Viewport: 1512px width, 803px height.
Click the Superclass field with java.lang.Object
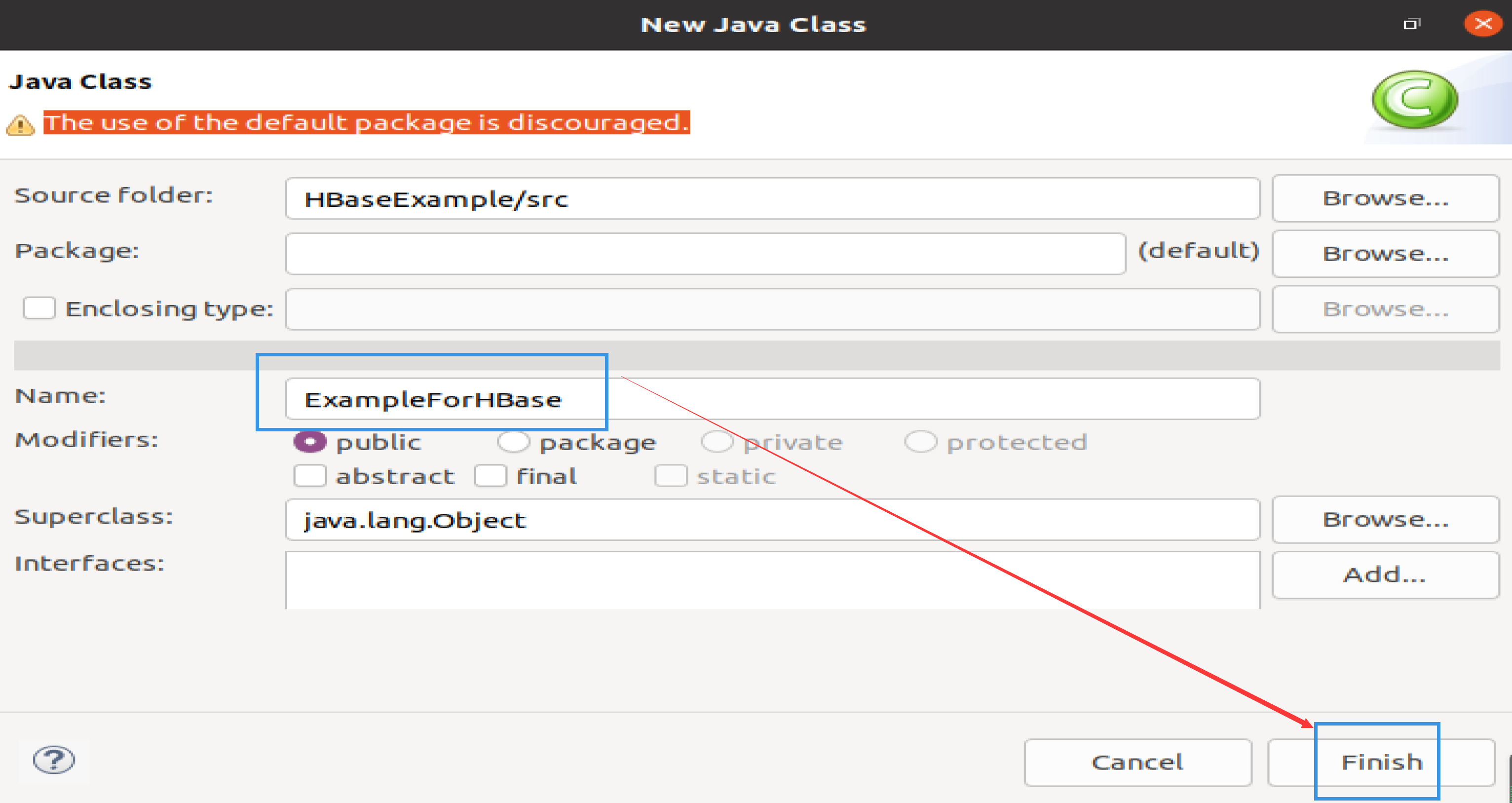click(772, 520)
